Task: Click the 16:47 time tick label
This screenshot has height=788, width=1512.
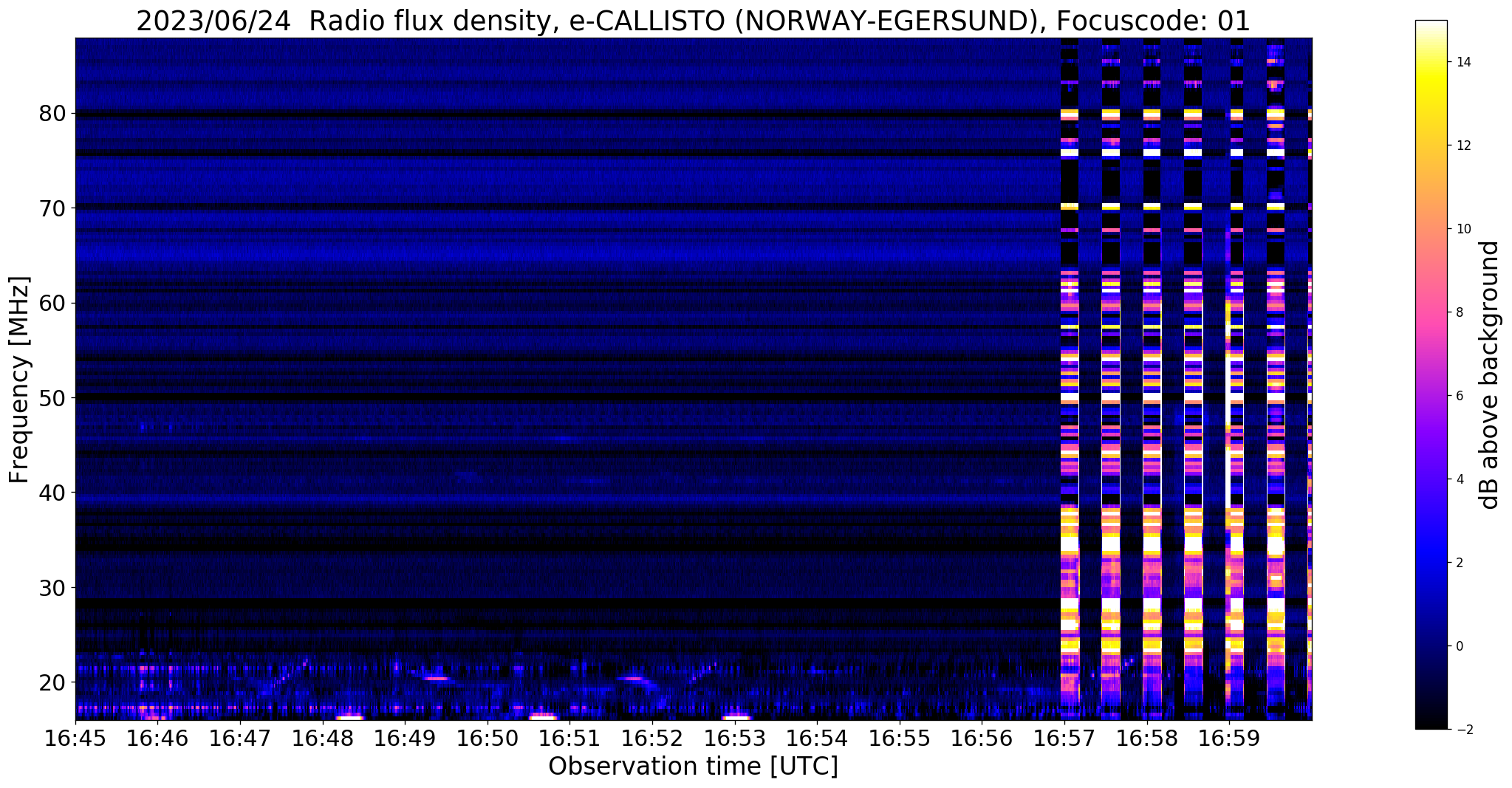Action: pos(240,739)
